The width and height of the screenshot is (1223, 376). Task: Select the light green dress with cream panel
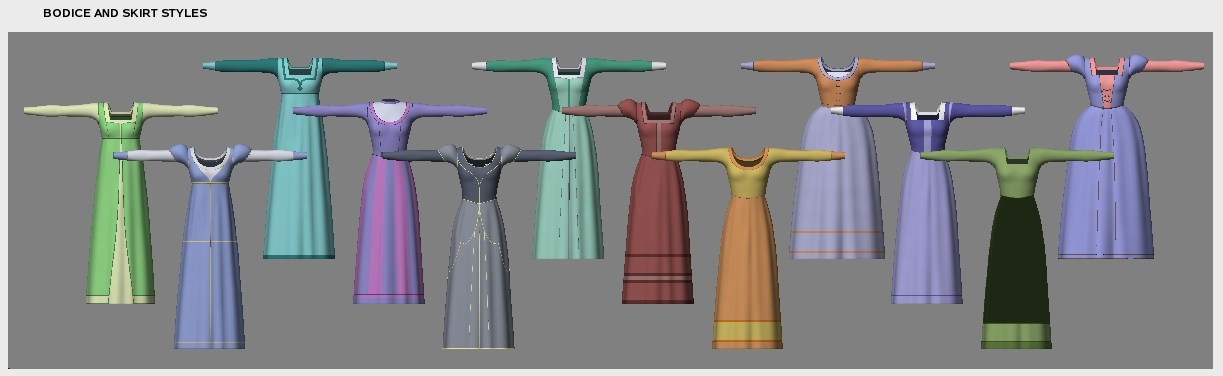pyautogui.click(x=120, y=200)
